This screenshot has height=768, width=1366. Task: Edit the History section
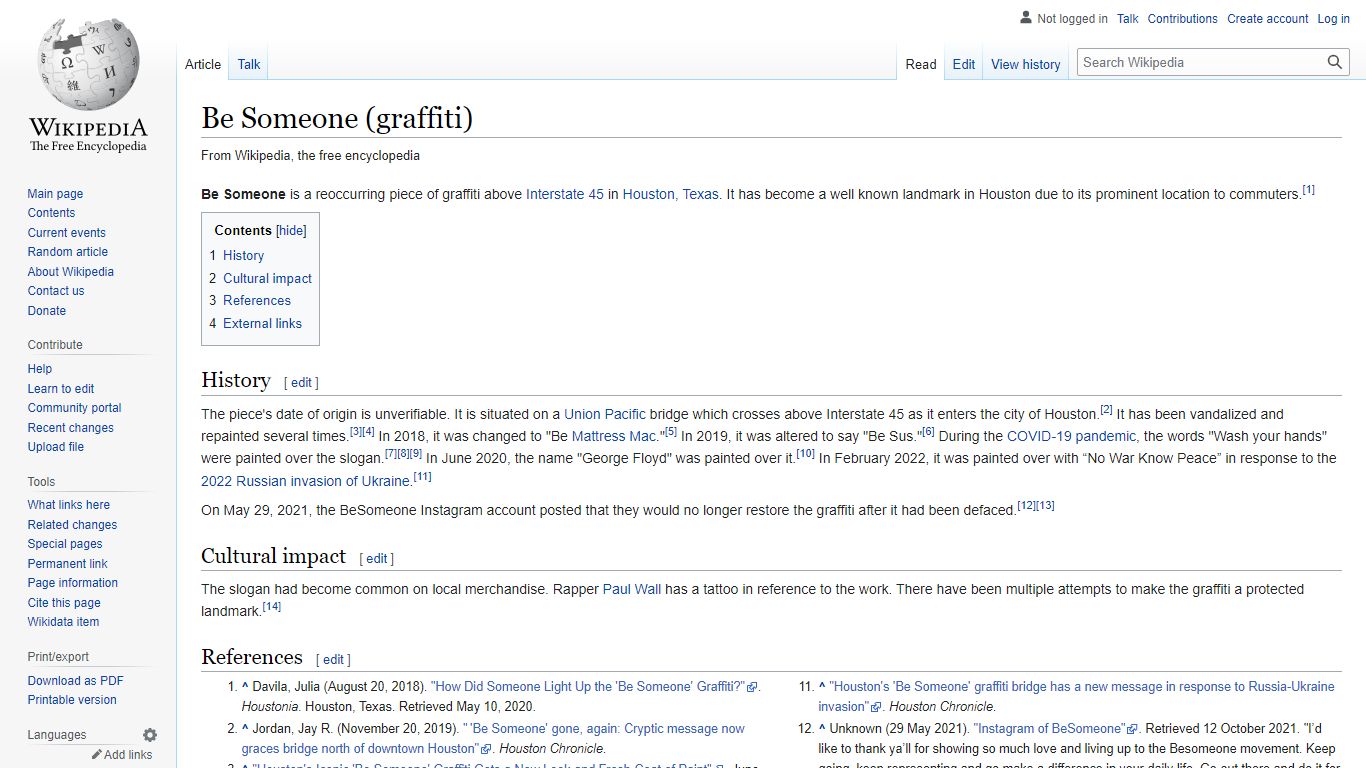tap(301, 383)
